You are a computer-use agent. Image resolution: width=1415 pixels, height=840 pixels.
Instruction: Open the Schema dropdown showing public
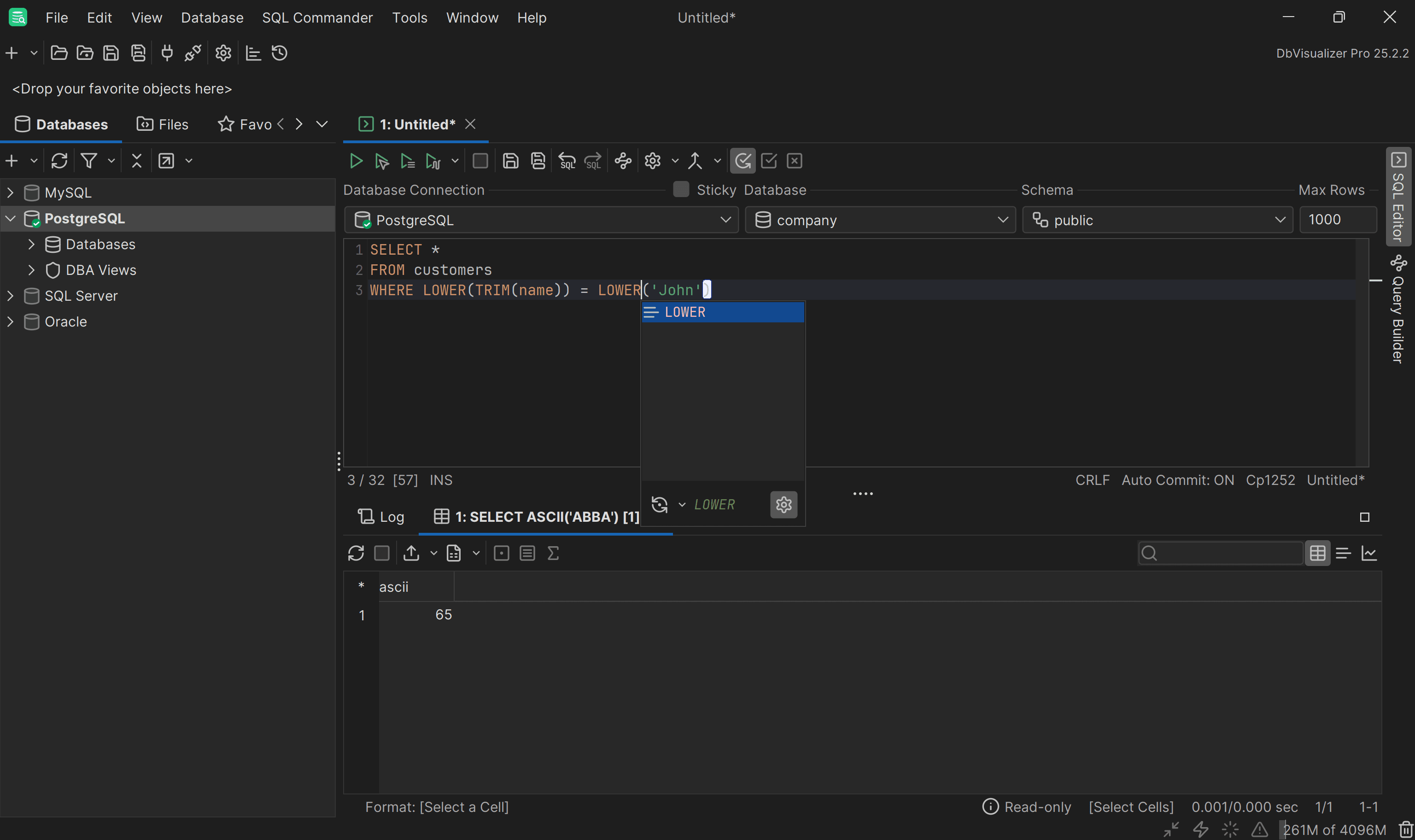(1158, 220)
